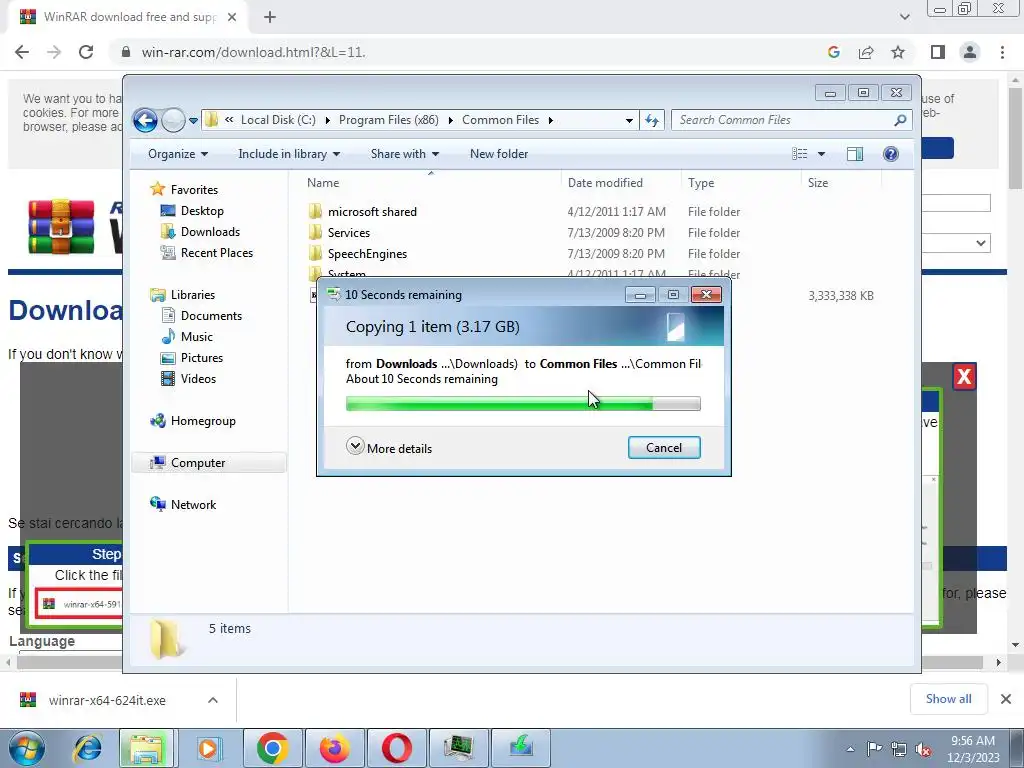1024x768 pixels.
Task: Select the Services folder
Action: pos(349,232)
